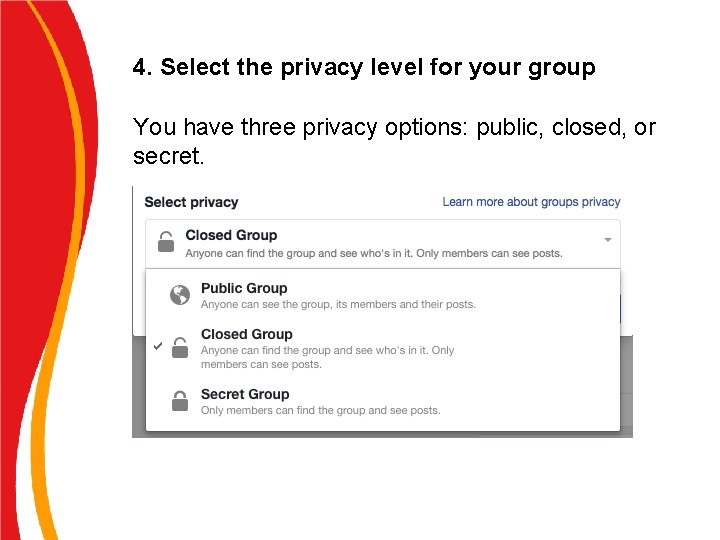Open the privacy dropdown arrow
This screenshot has height=540, width=720.
pos(607,240)
